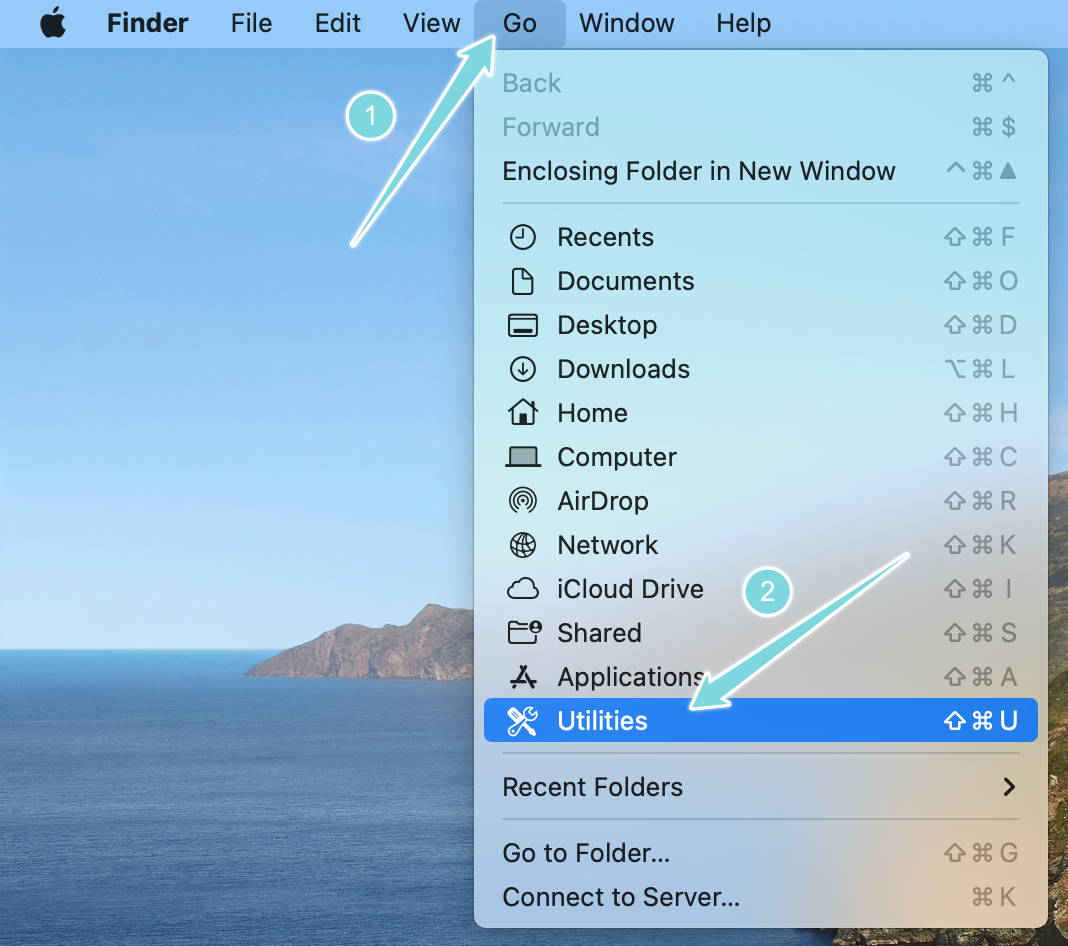Expand the Recent Folders submenu arrow
Viewport: 1068px width, 946px height.
[1009, 787]
